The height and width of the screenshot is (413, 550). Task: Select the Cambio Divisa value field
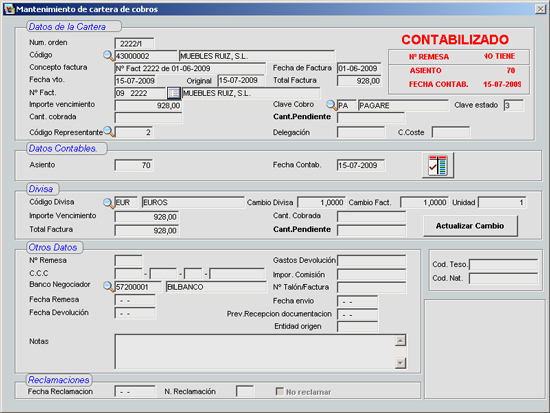(321, 202)
